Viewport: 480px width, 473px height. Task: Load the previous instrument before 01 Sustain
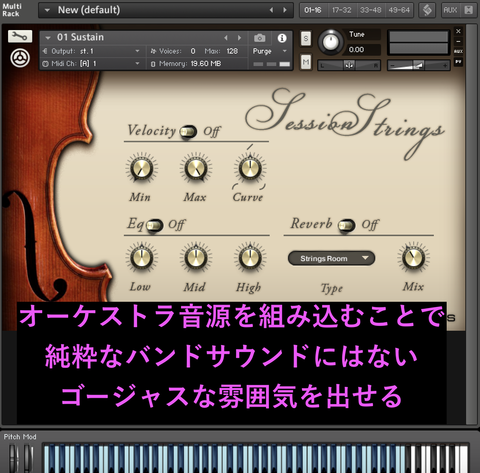(226, 38)
